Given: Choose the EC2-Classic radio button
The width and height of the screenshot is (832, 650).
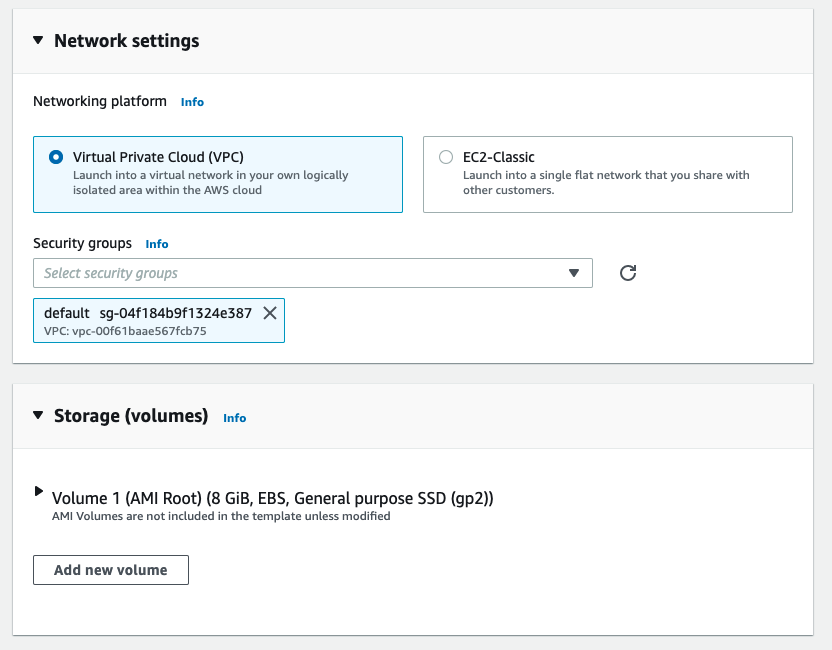Looking at the screenshot, I should pos(446,157).
